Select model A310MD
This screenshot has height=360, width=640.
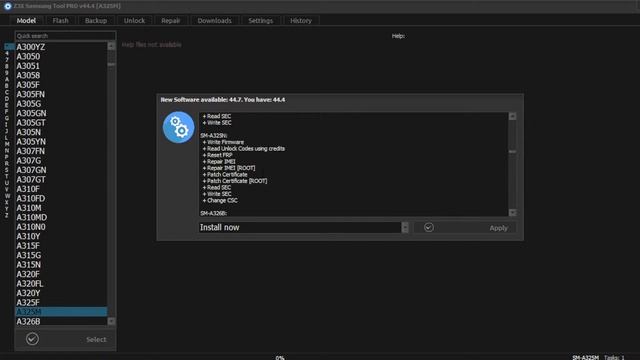[x=61, y=217]
